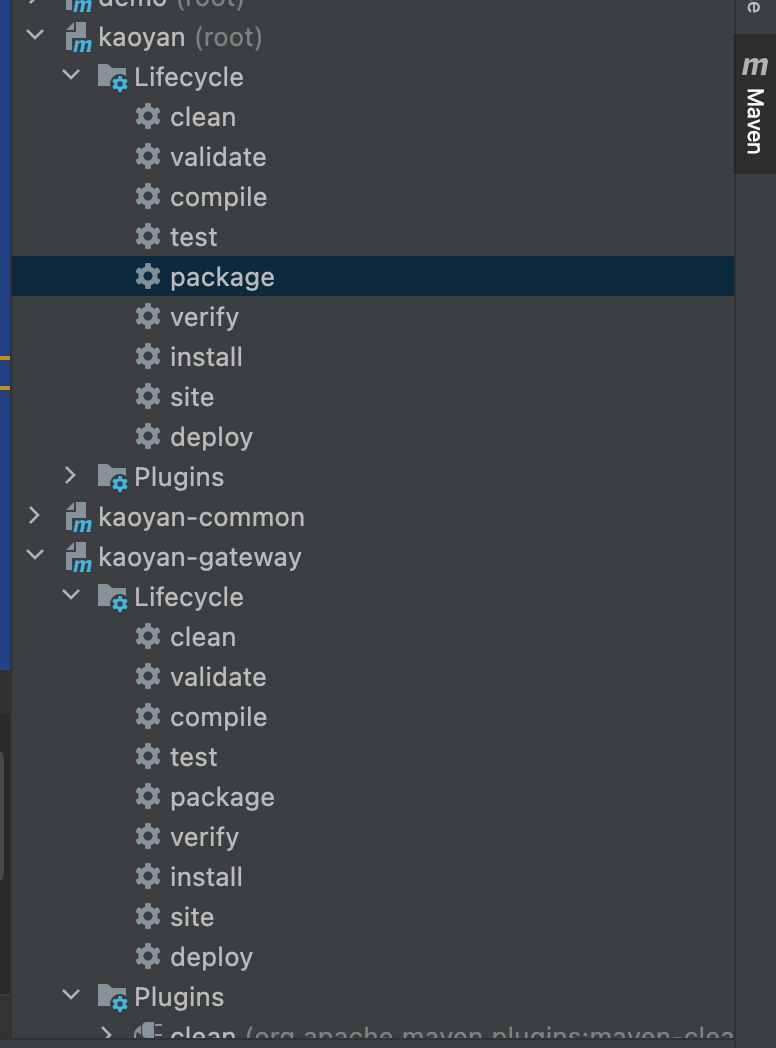Collapse the Plugins node of kaoyan-gateway
Viewport: 776px width, 1048px height.
69,997
